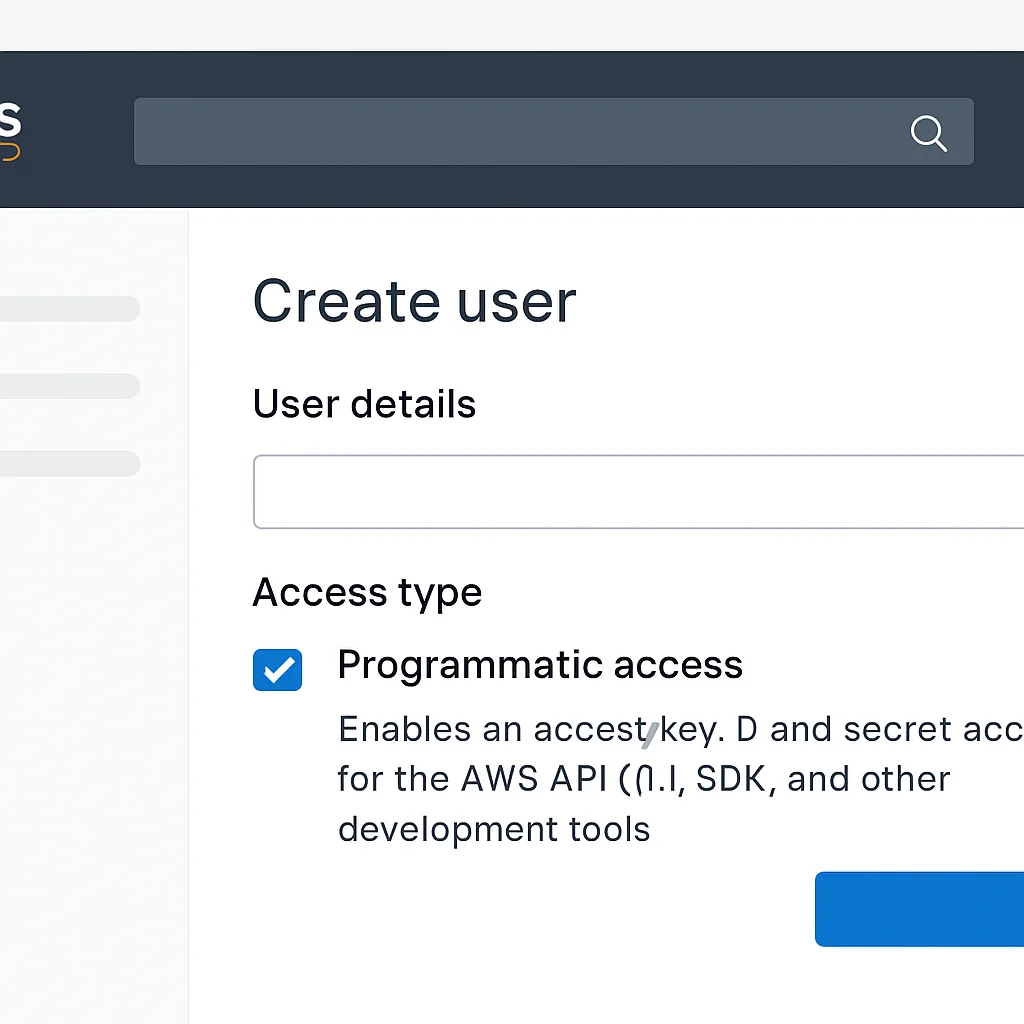1024x1024 pixels.
Task: Focus the top search bar
Action: pos(554,131)
